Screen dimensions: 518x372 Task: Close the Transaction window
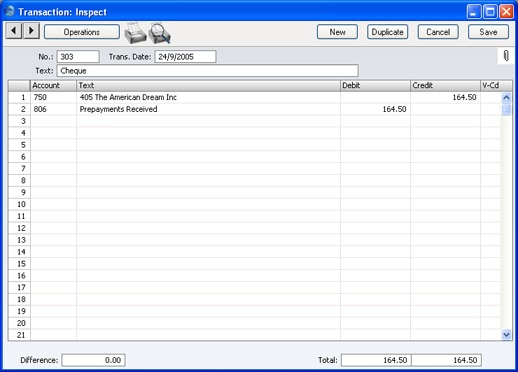point(506,12)
